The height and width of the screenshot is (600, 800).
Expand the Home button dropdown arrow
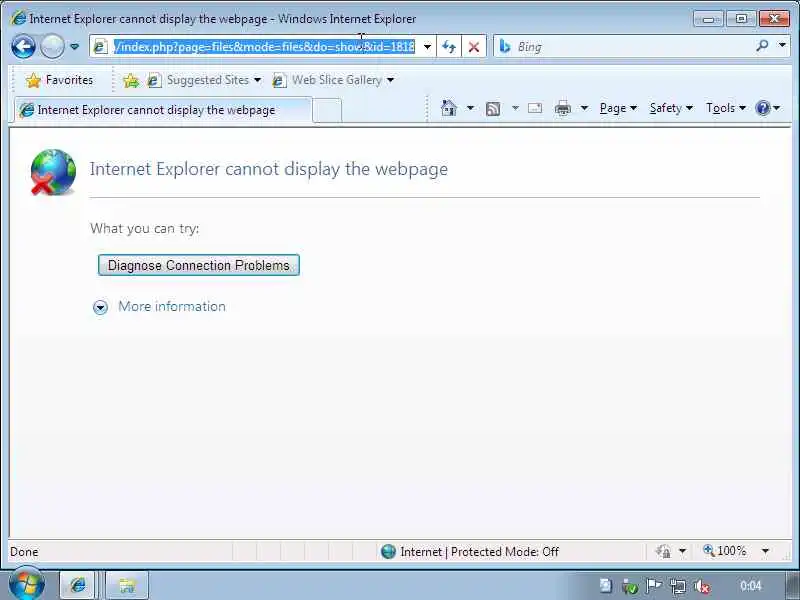coord(470,108)
